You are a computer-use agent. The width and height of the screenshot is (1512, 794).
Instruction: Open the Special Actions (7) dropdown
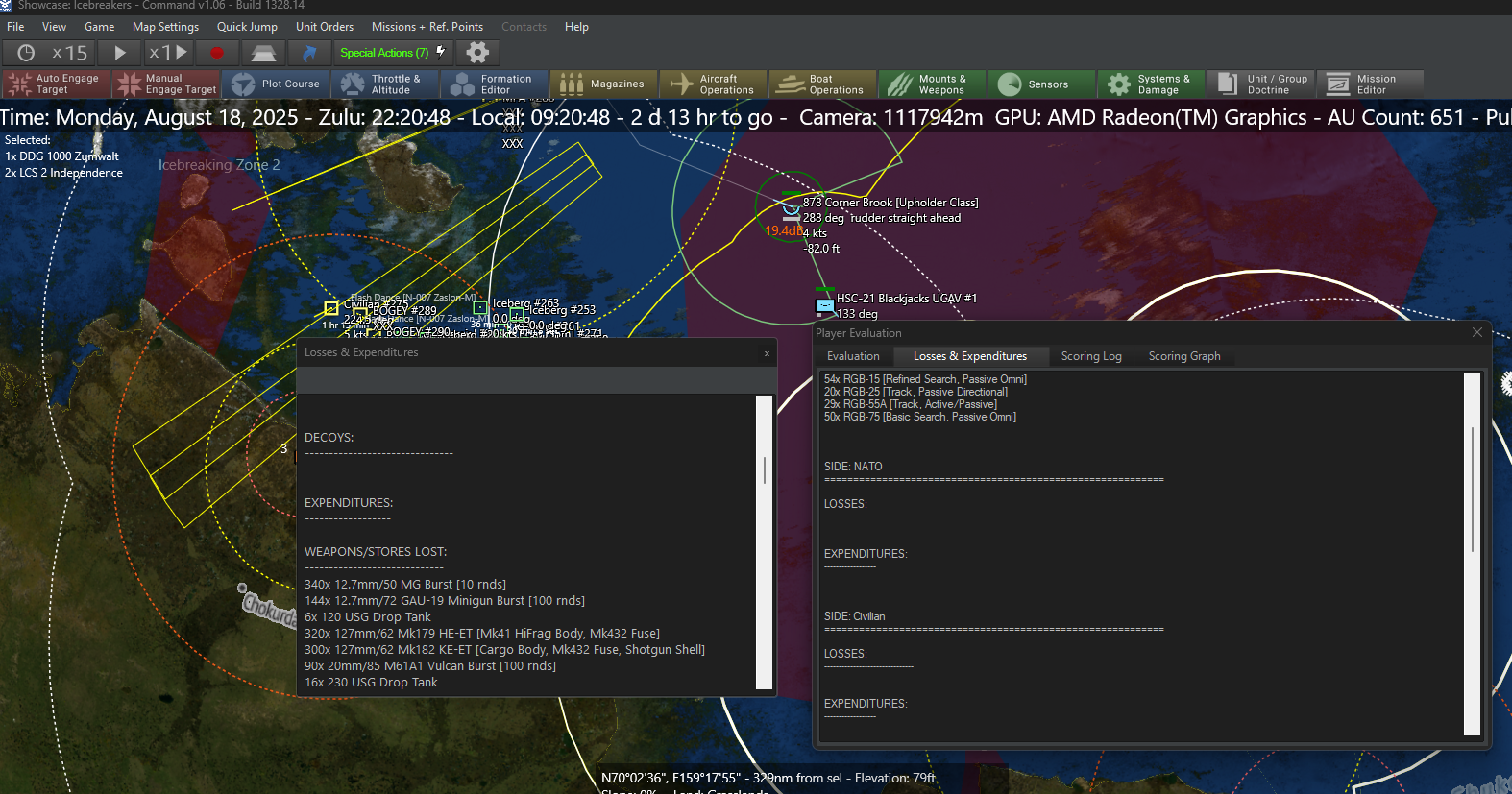tap(393, 53)
